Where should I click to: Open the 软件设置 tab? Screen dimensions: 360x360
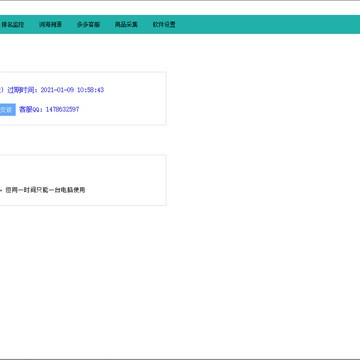164,24
